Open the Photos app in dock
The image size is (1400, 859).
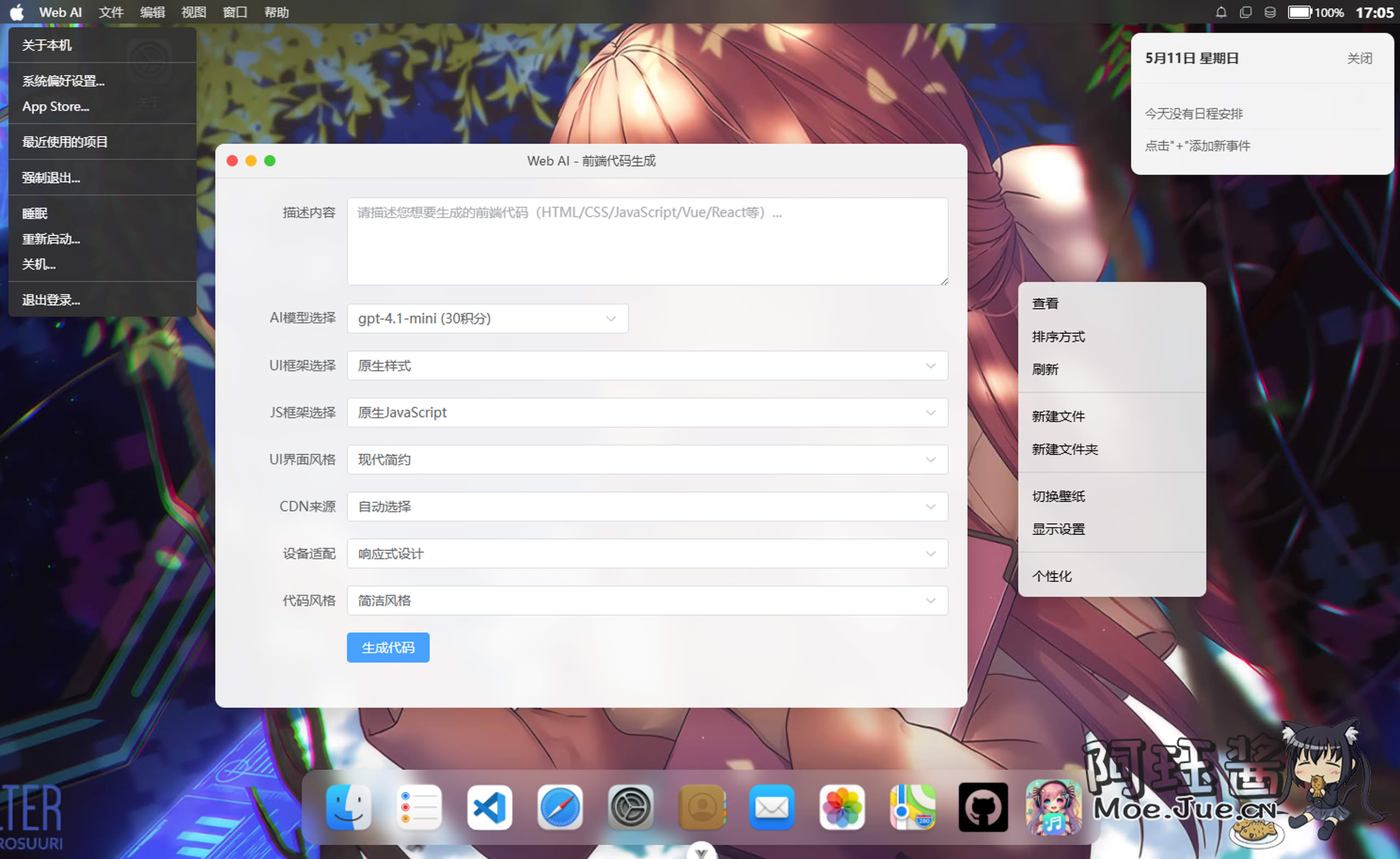(x=842, y=807)
